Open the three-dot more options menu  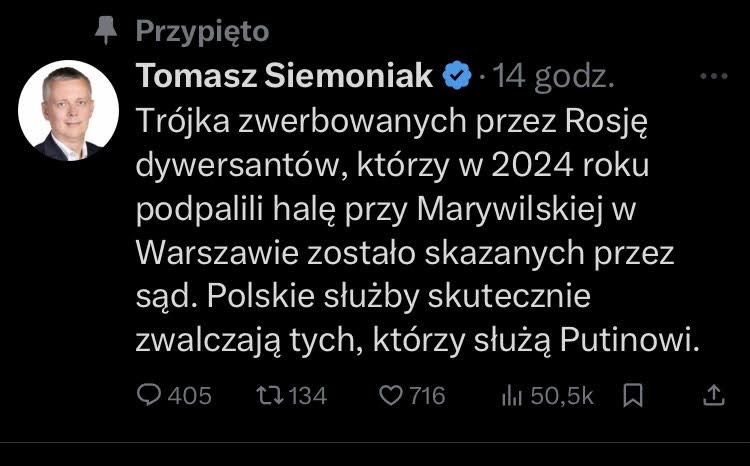(x=715, y=76)
